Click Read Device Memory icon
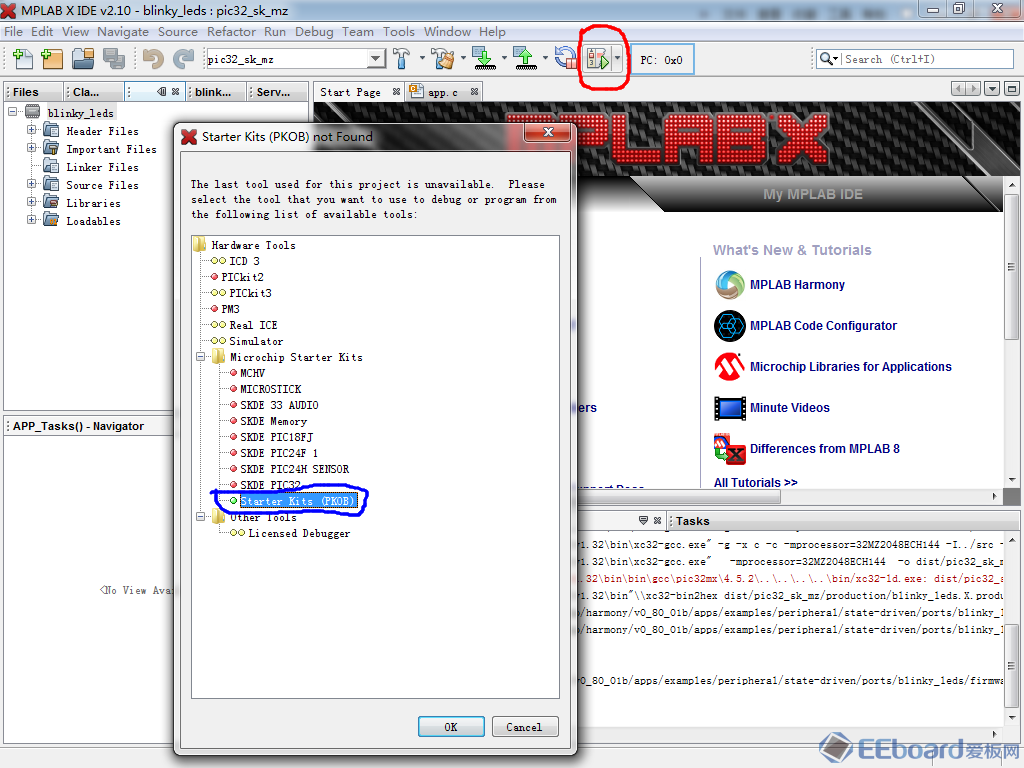 [x=525, y=59]
